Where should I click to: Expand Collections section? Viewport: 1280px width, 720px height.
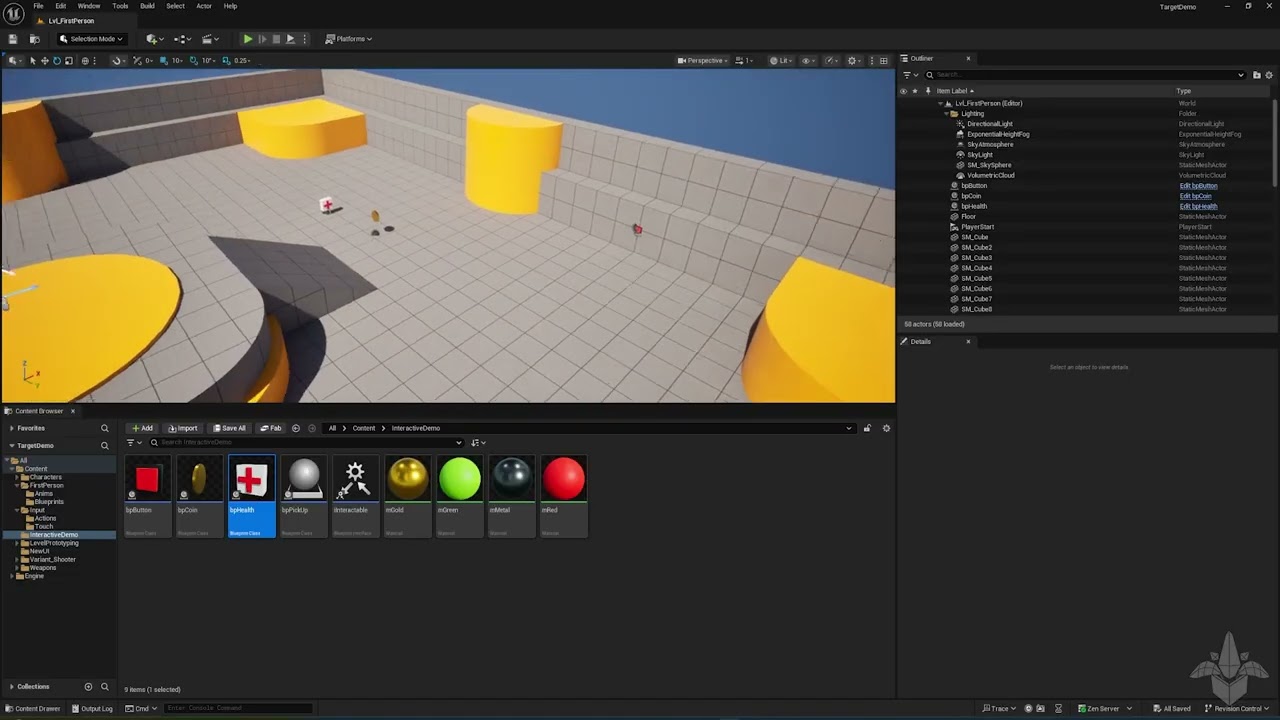point(12,687)
